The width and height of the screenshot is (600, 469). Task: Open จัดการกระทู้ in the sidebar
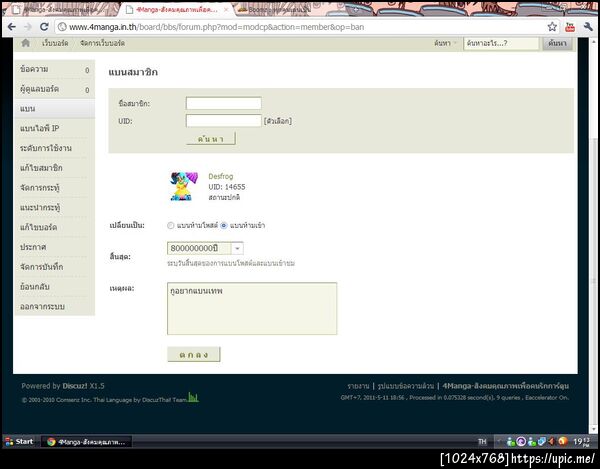(54, 188)
